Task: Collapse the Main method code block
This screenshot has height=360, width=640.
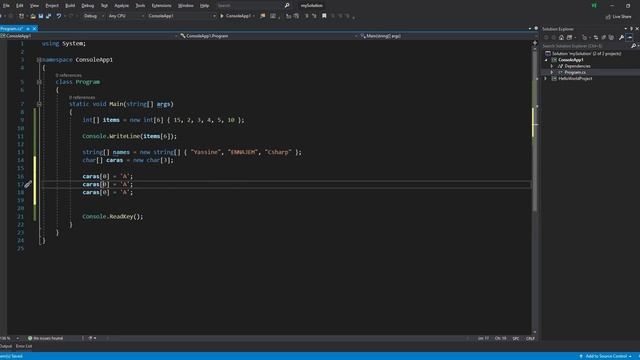Action: click(39, 104)
